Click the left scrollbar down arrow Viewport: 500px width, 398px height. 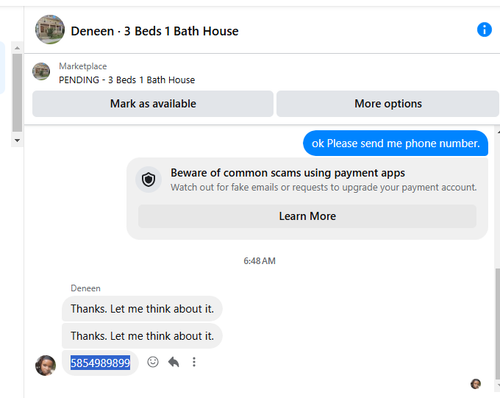point(17,140)
